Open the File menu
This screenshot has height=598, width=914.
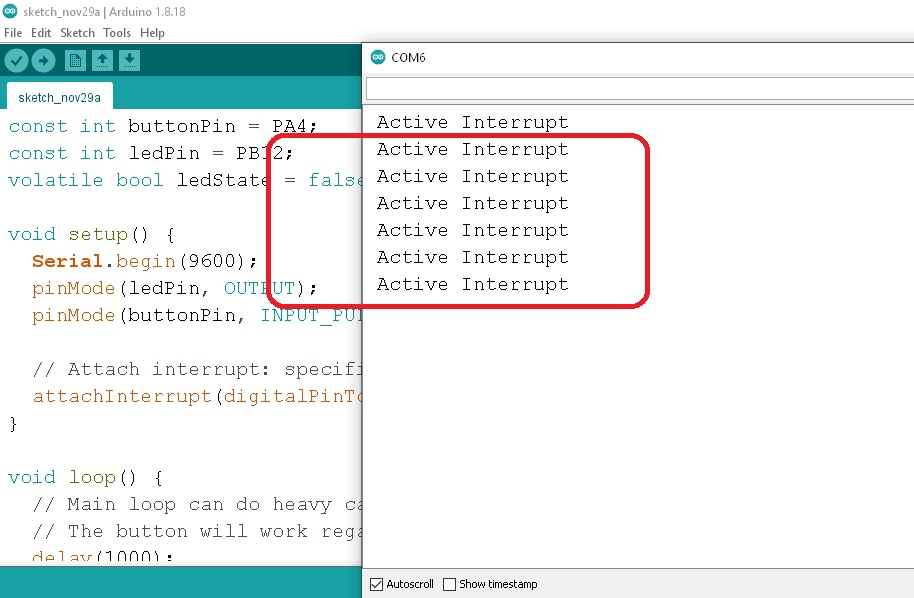12,32
